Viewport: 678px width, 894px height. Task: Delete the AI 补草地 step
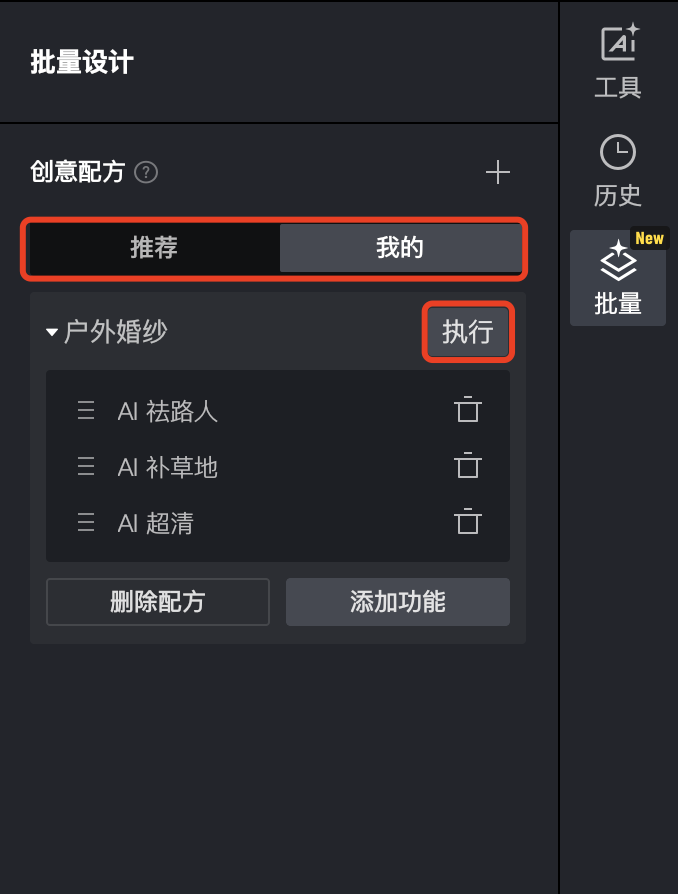[x=467, y=467]
